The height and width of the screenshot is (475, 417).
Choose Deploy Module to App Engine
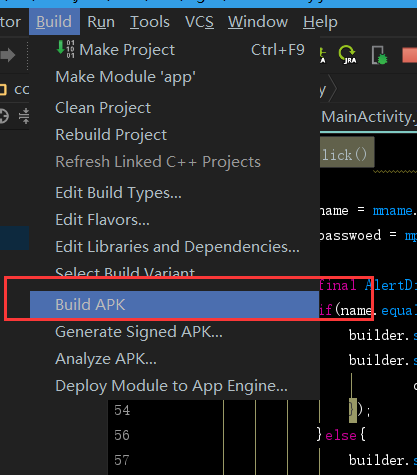pyautogui.click(x=174, y=386)
